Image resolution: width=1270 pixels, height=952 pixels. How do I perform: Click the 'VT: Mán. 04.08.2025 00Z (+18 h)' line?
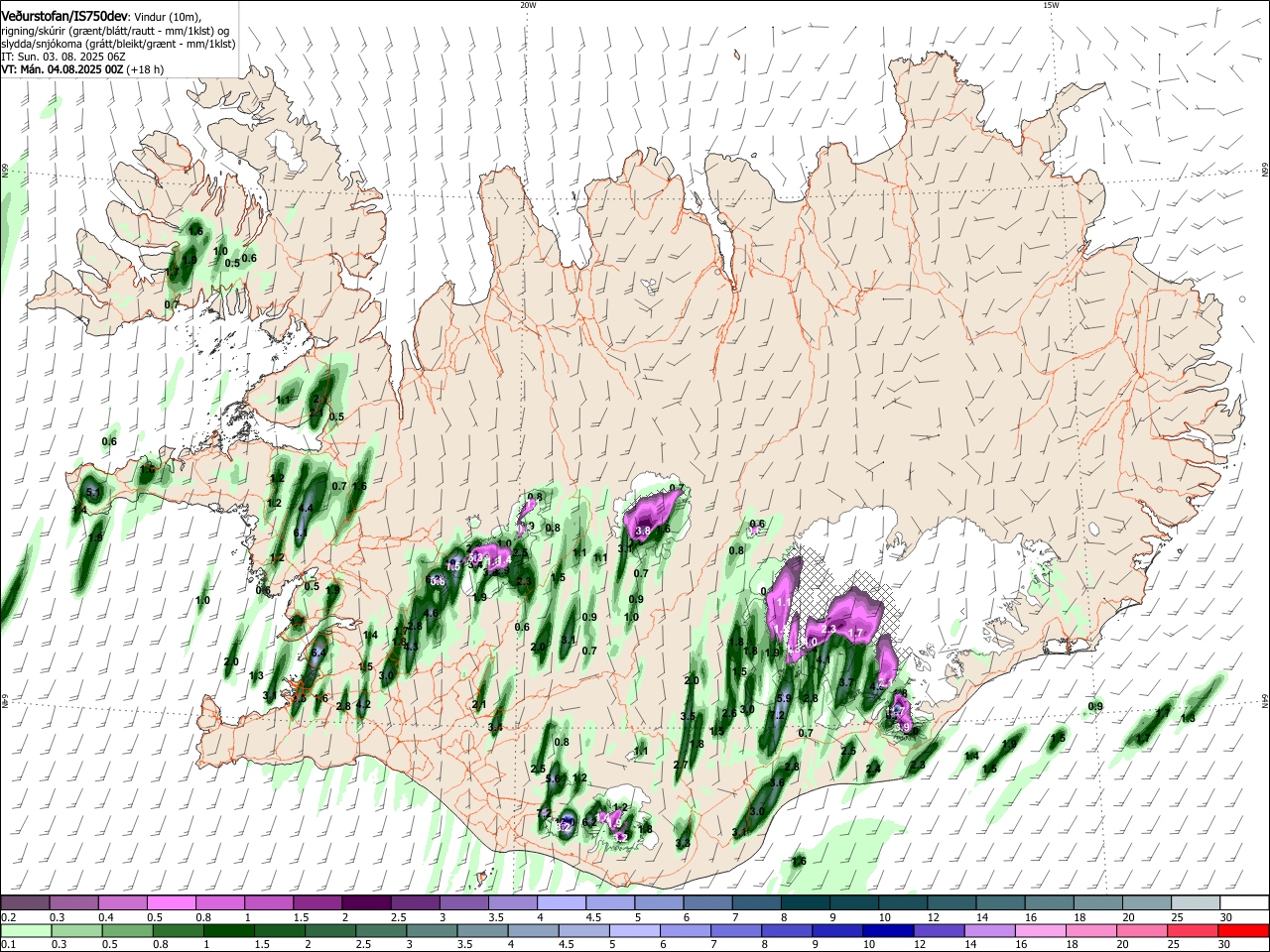point(82,69)
